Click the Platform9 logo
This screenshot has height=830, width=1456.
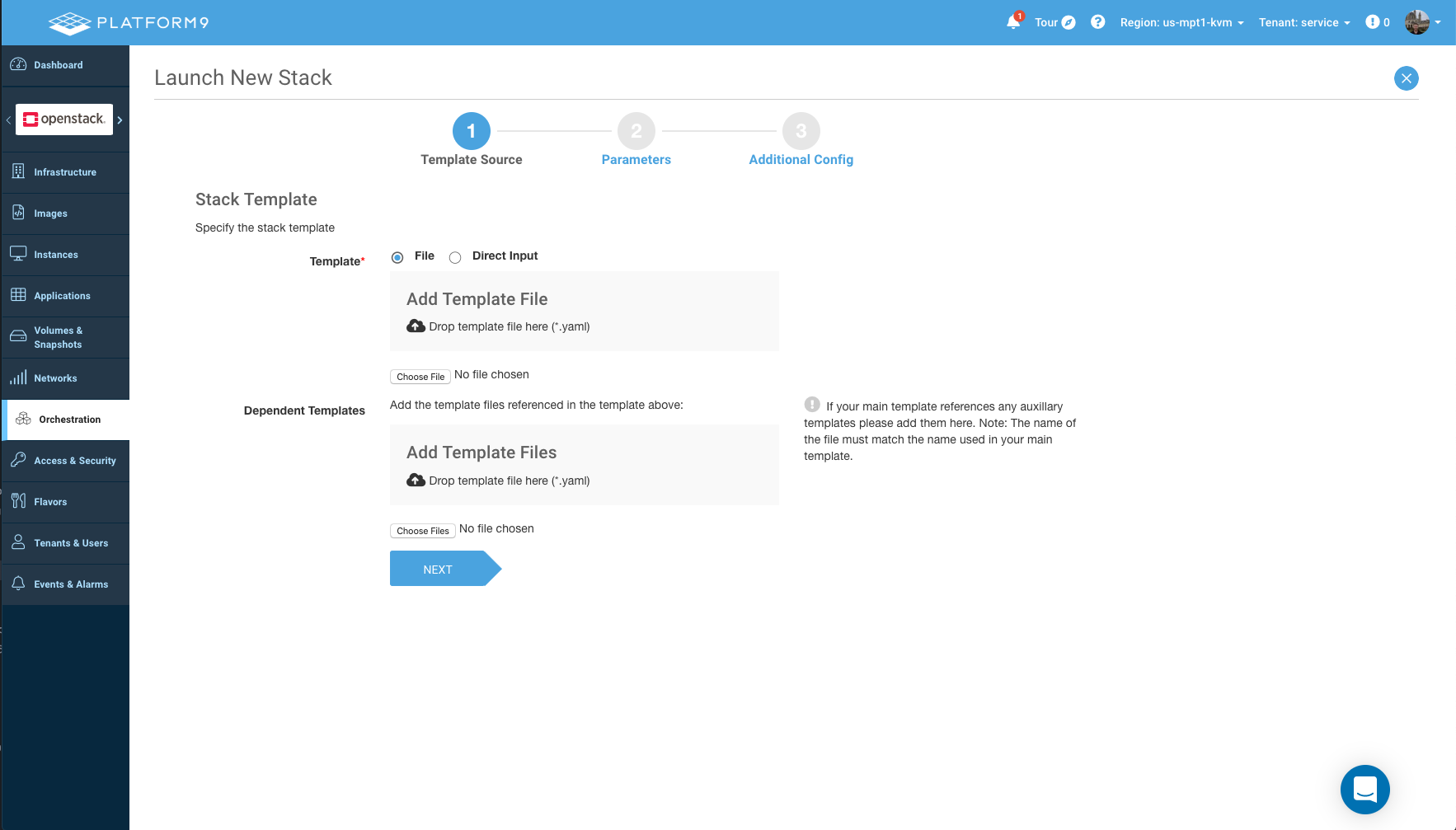129,22
